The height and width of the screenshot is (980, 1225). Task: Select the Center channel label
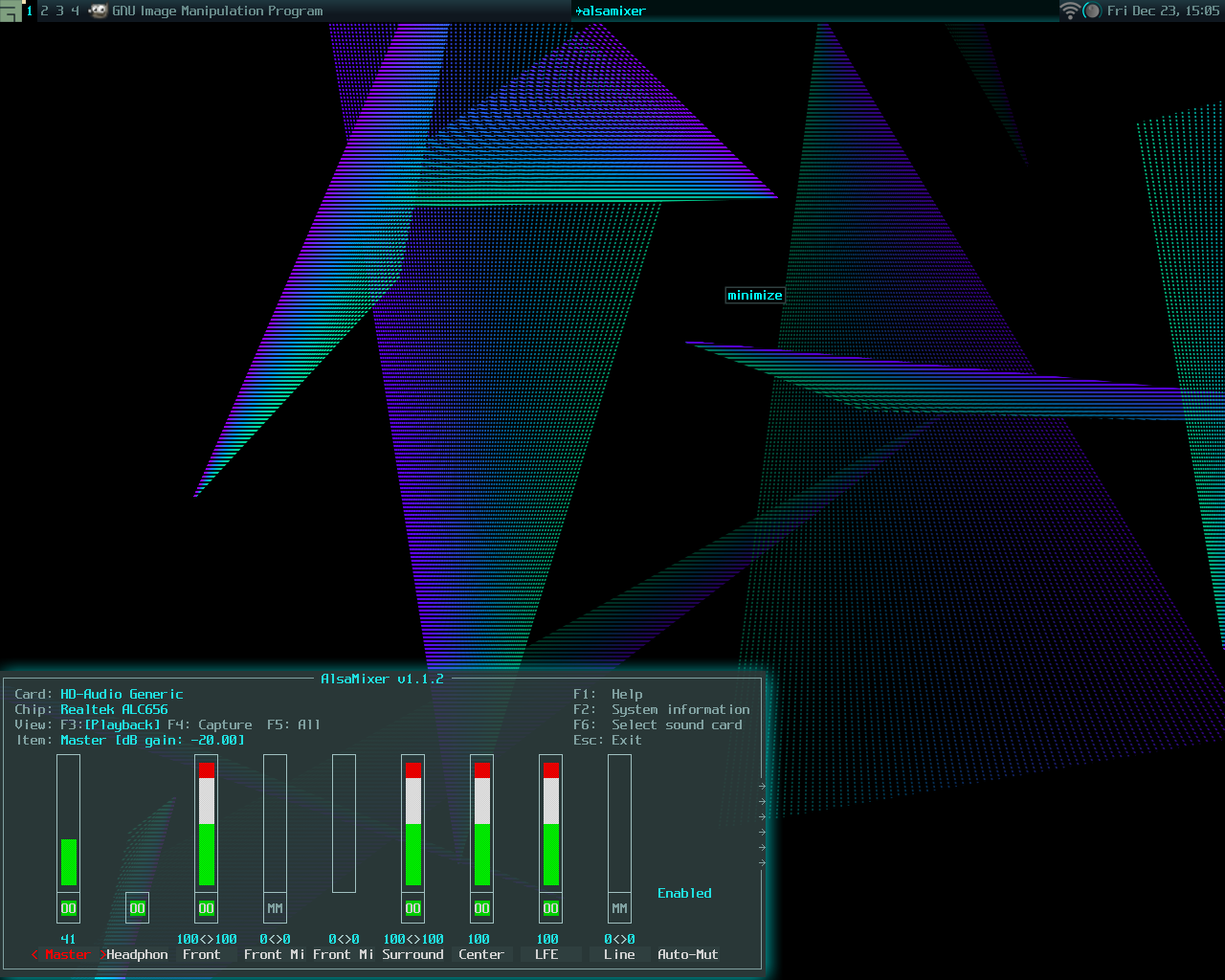[481, 955]
